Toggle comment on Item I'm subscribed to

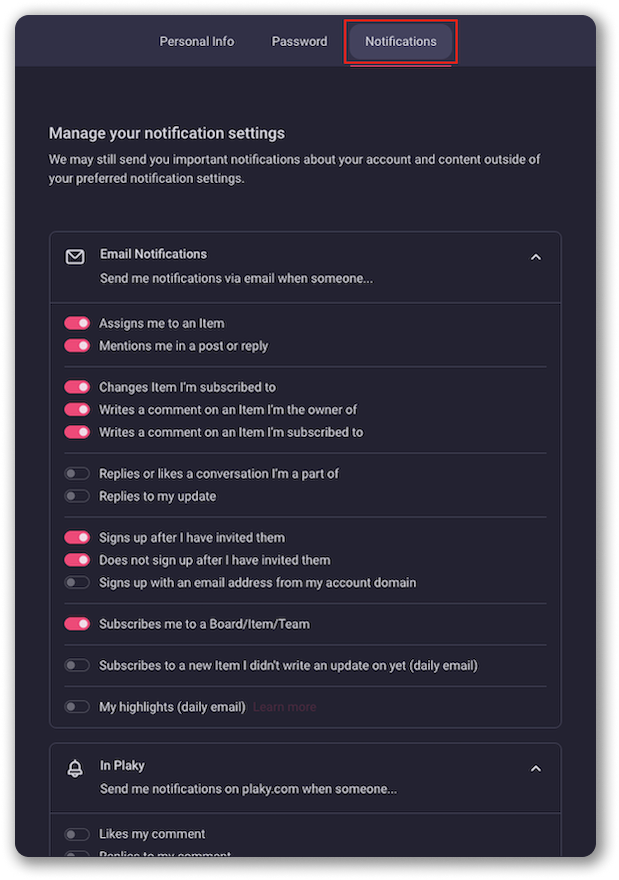point(77,433)
